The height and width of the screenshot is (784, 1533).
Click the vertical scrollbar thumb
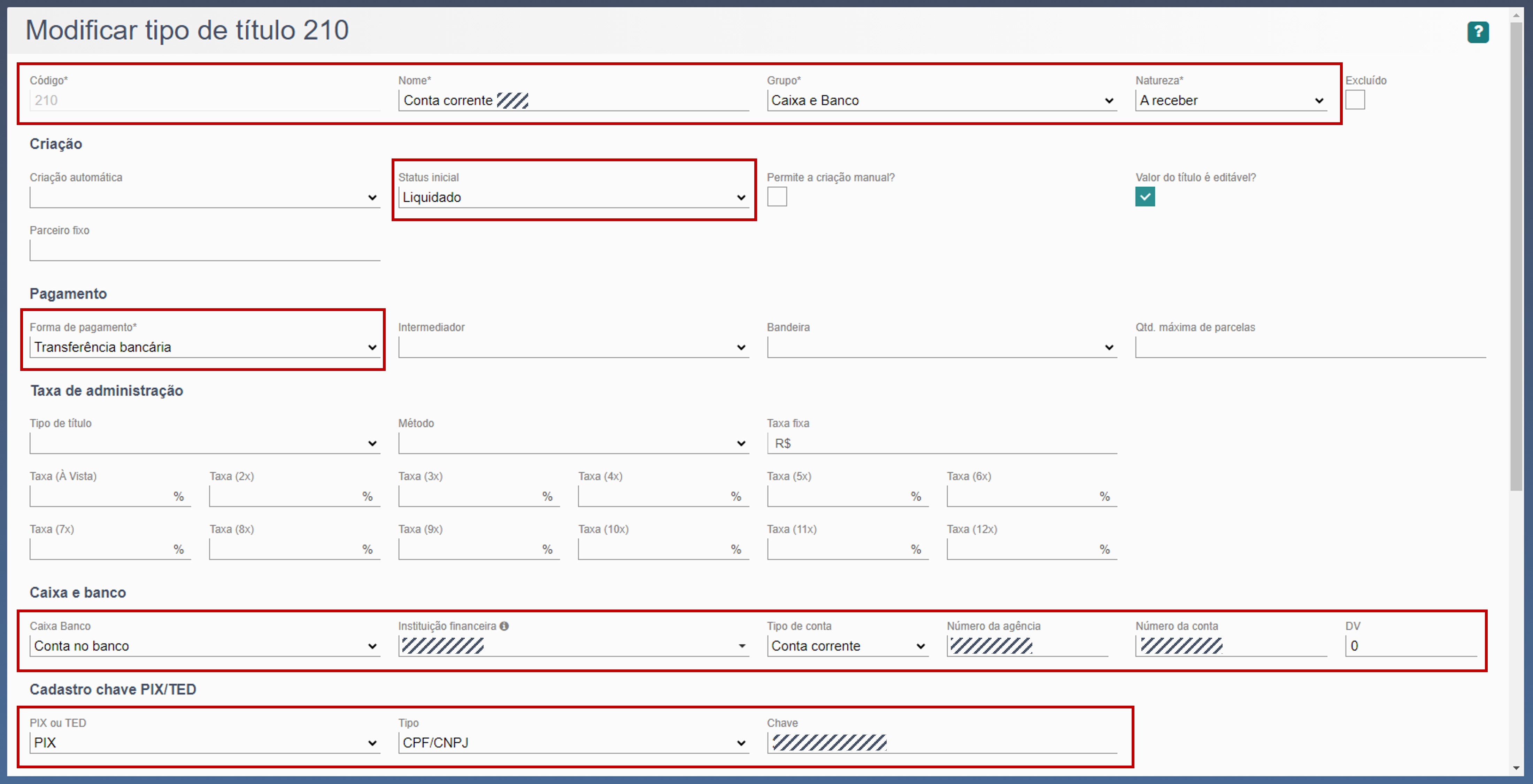coord(1516,256)
